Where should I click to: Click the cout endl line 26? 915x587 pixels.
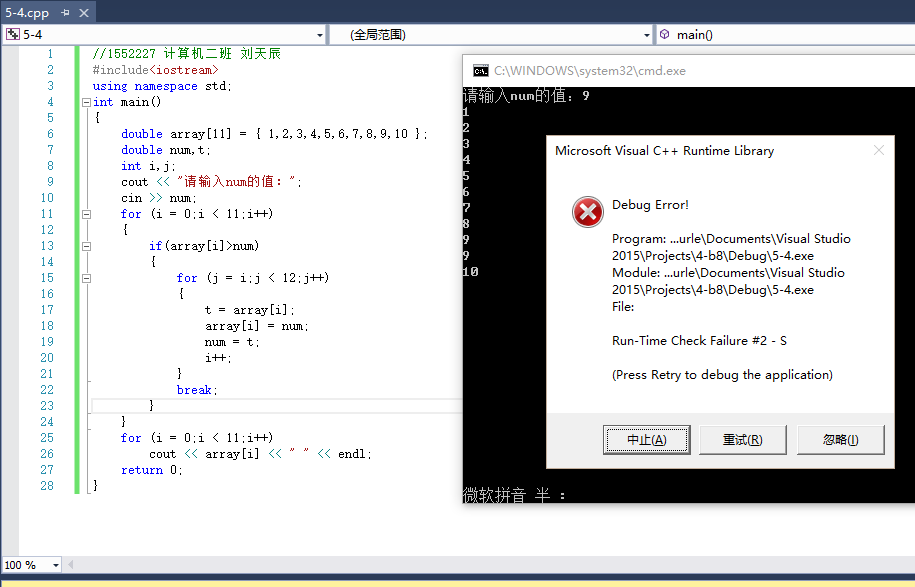[x=260, y=454]
